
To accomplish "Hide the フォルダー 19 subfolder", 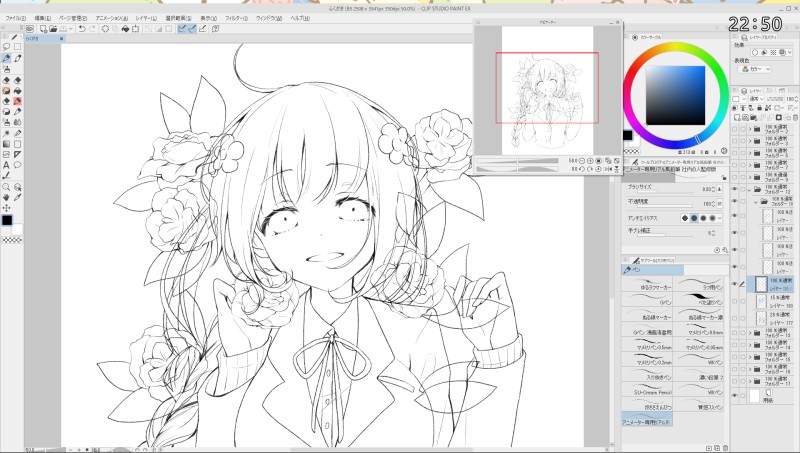I will click(735, 202).
